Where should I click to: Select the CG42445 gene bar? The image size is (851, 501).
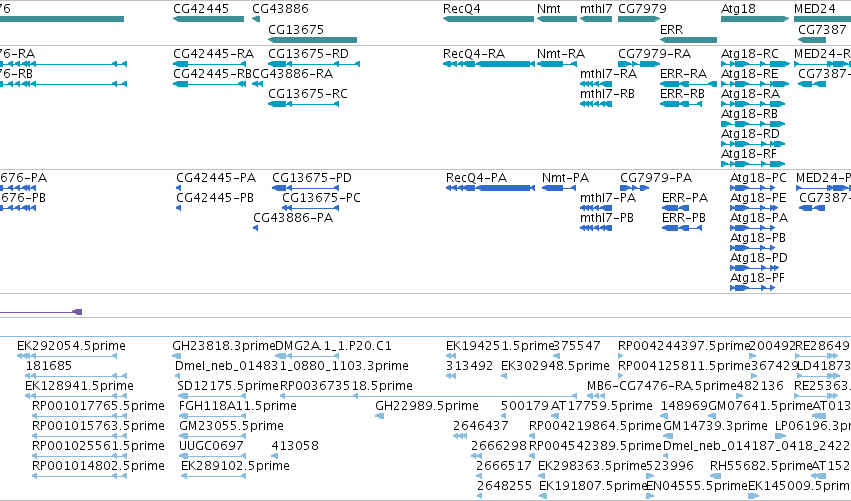[x=208, y=19]
